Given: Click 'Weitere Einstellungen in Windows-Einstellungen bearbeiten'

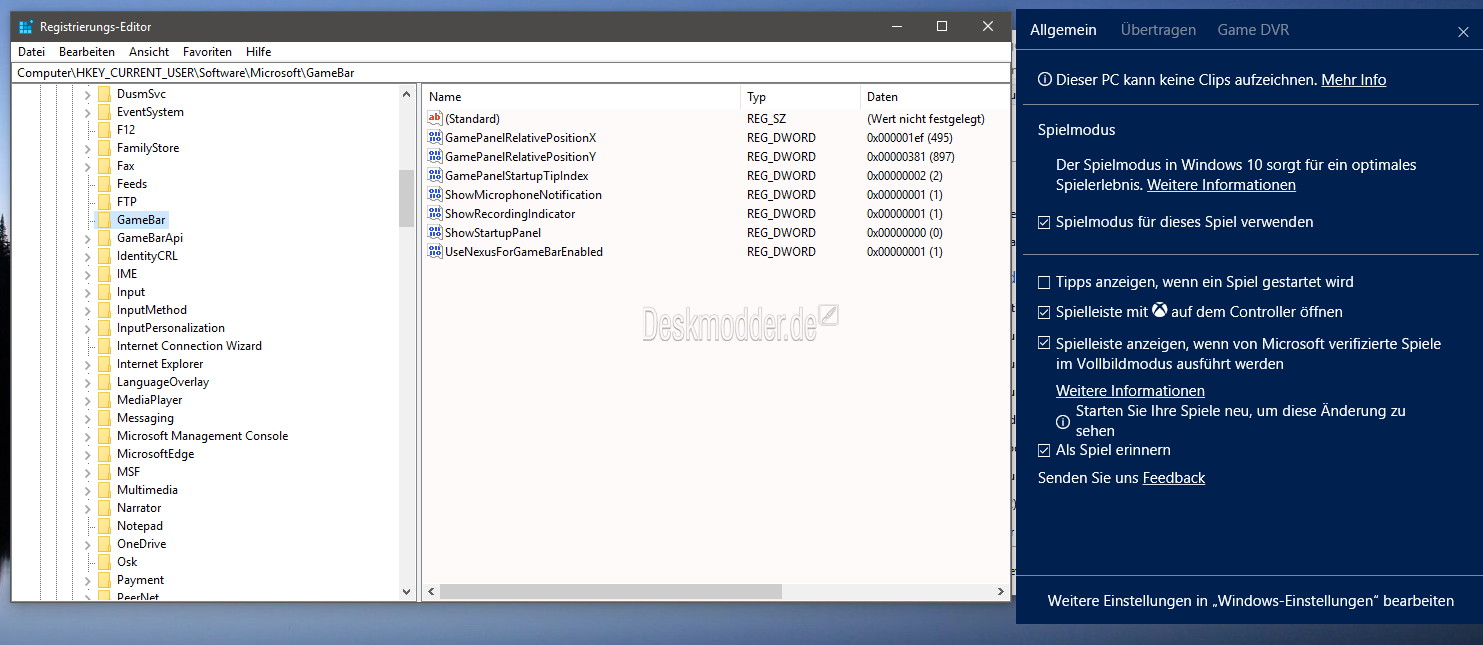Looking at the screenshot, I should (1251, 601).
